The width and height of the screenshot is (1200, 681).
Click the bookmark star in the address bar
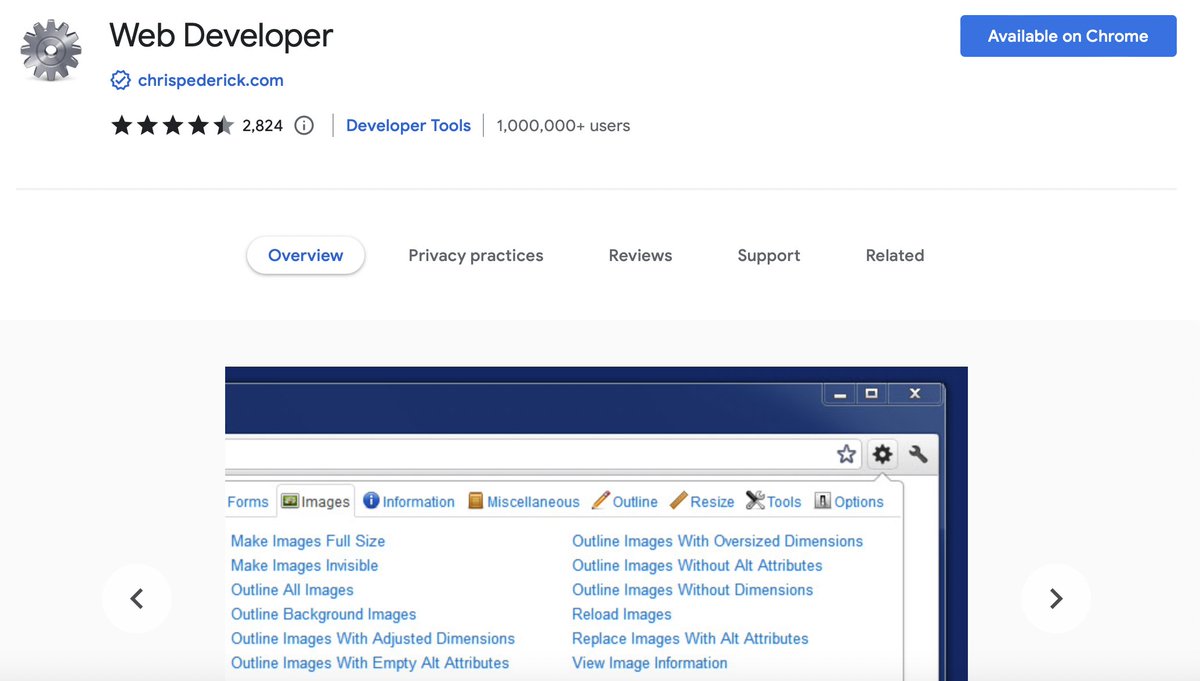(847, 454)
